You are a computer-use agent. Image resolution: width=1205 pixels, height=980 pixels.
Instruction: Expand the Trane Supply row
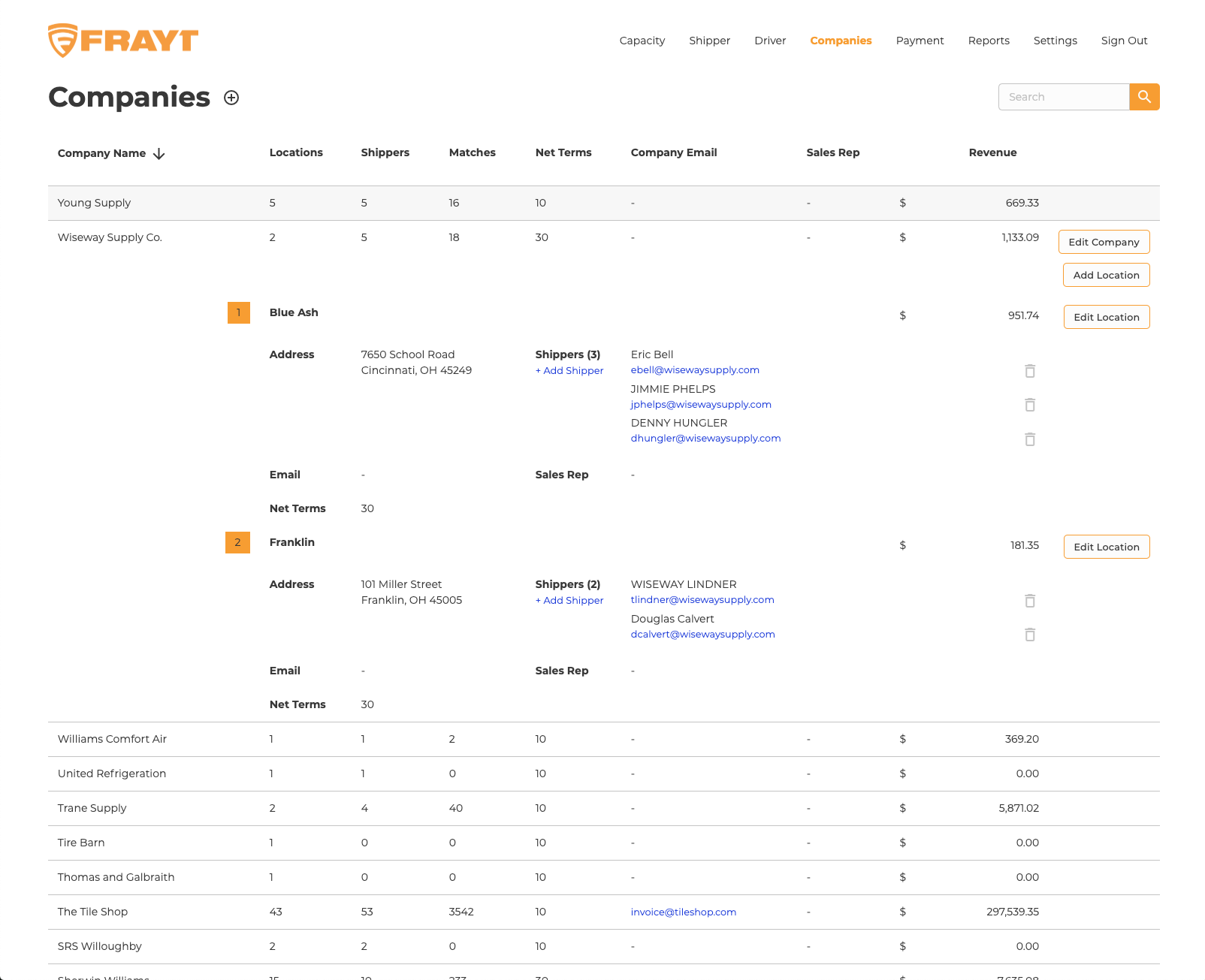(x=603, y=808)
